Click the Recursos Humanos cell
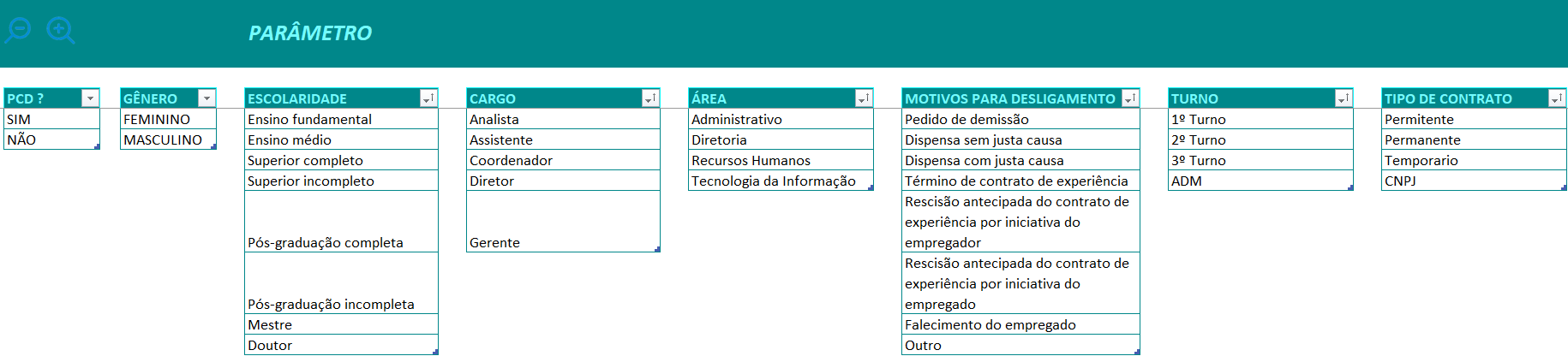1568x356 pixels. tap(780, 160)
